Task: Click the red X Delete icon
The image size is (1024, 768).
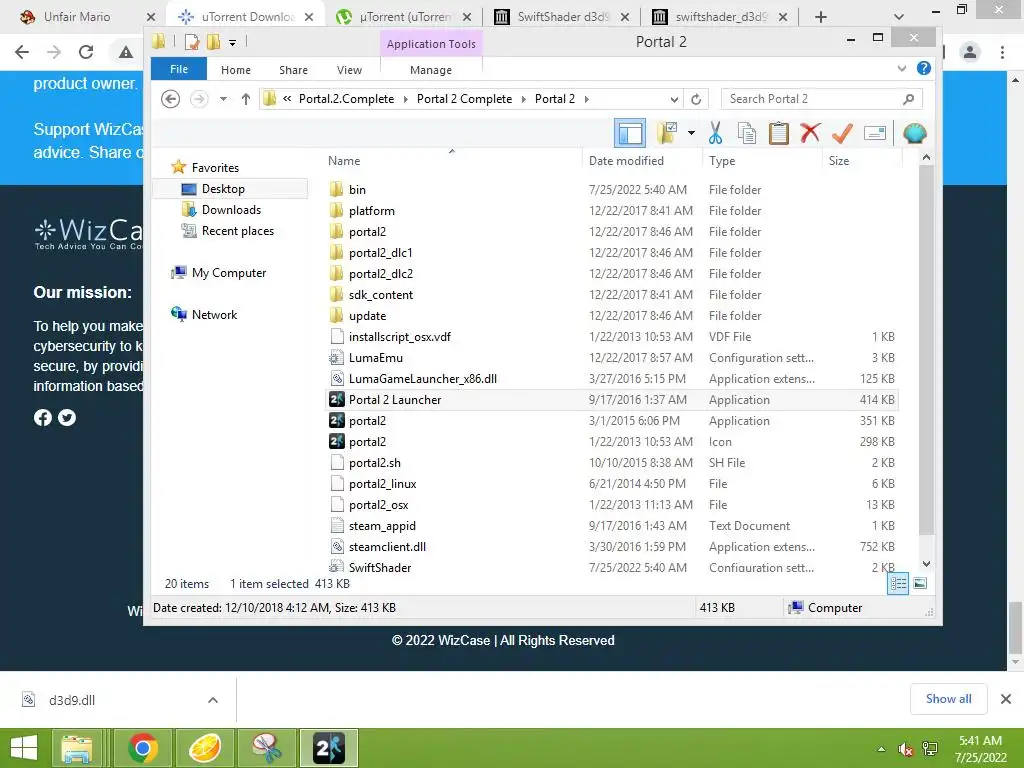Action: (x=810, y=133)
